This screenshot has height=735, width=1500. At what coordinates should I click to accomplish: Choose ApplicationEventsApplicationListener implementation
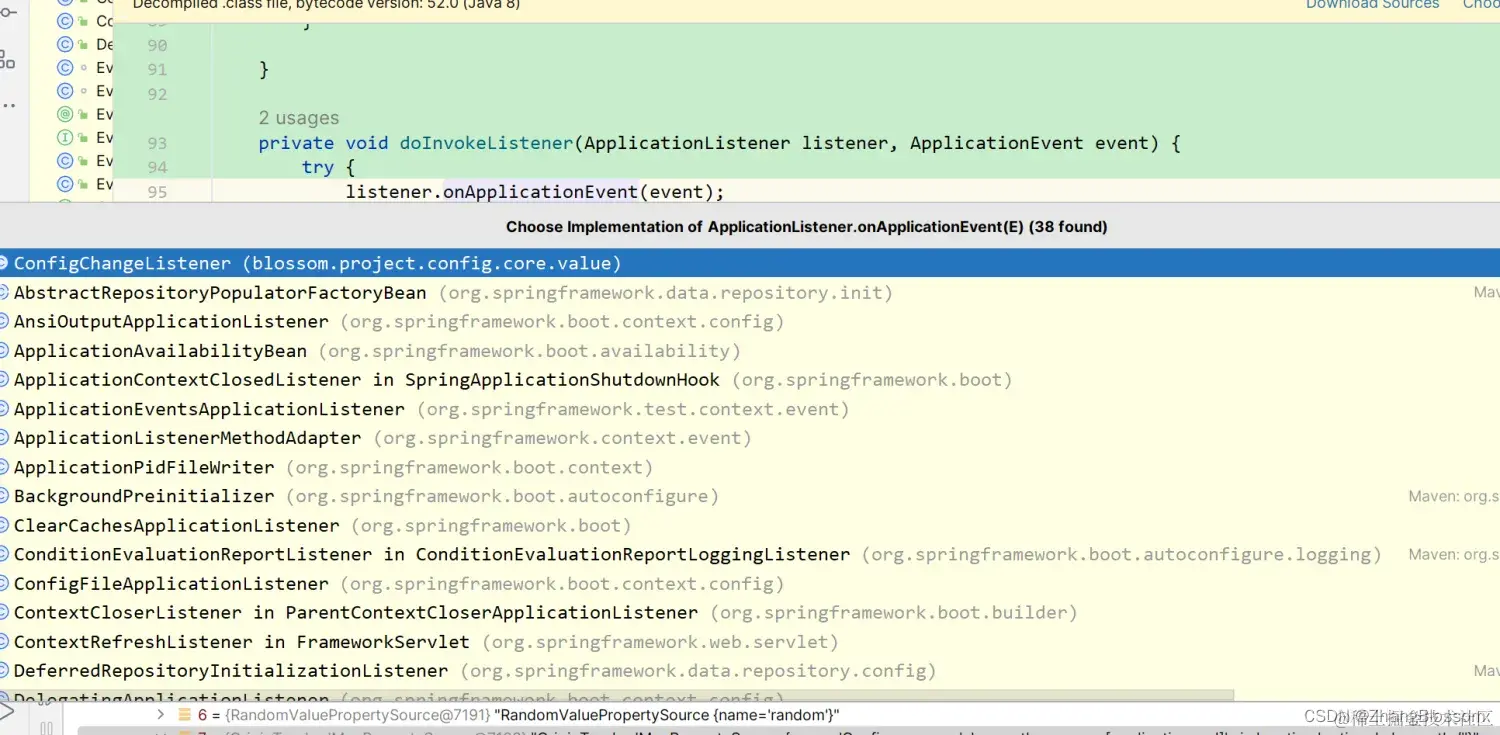[x=750, y=409]
